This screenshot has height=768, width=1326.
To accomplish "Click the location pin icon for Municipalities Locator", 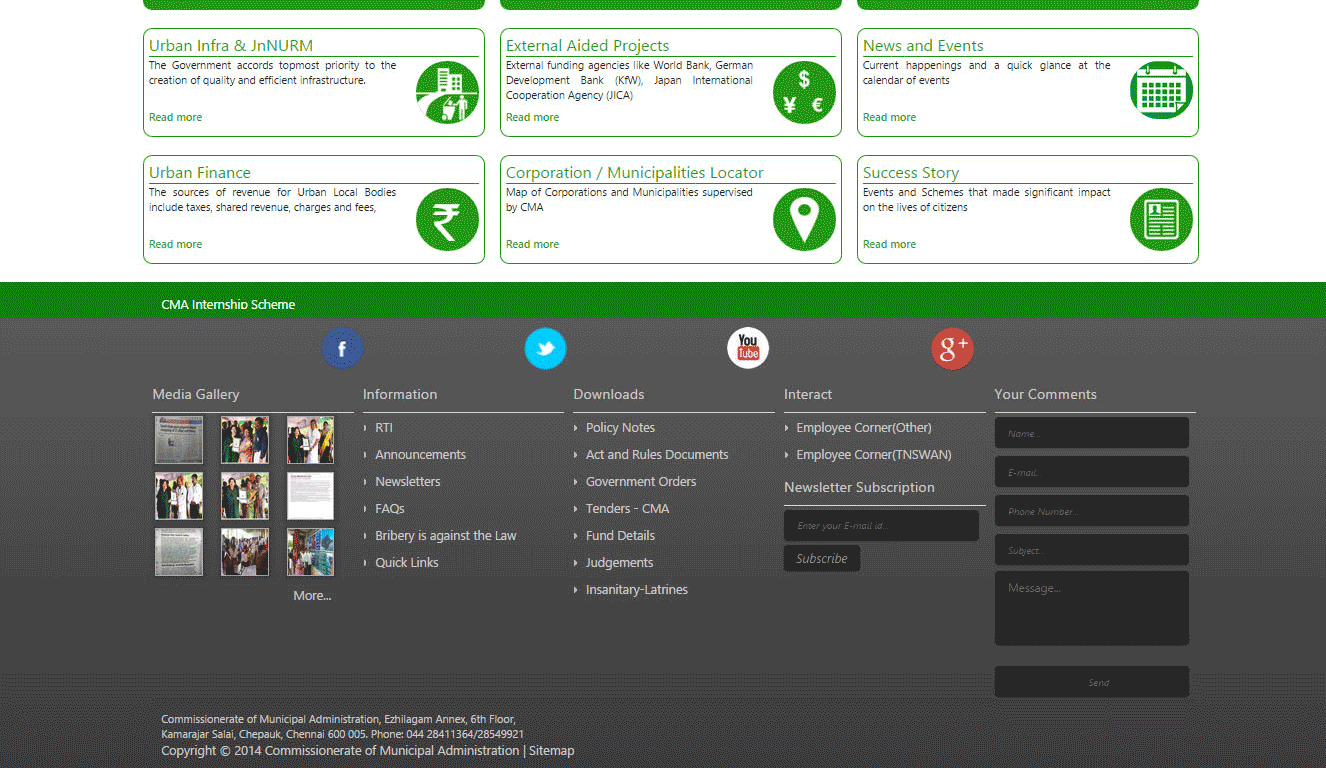I will (804, 220).
